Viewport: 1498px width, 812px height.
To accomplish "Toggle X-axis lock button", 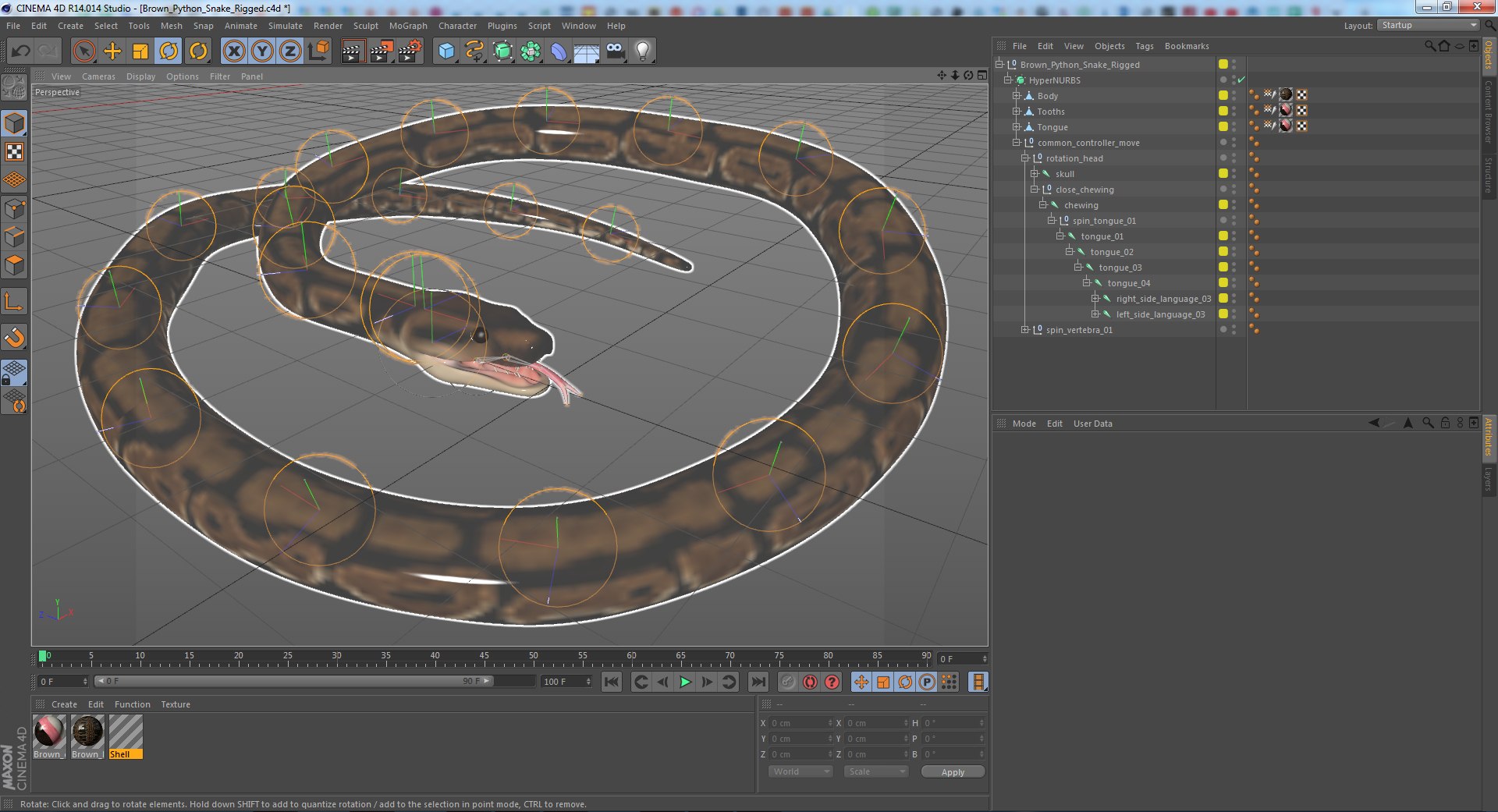I will 234,51.
